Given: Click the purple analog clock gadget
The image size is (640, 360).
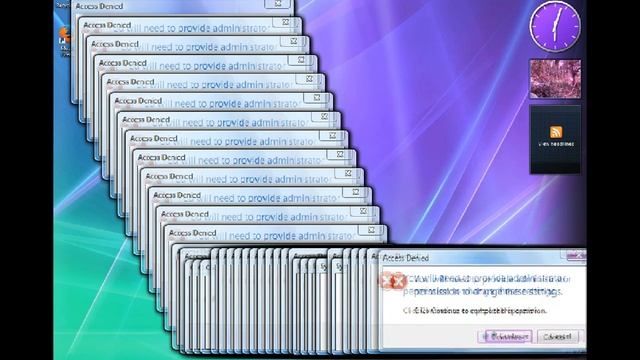Looking at the screenshot, I should click(x=555, y=26).
